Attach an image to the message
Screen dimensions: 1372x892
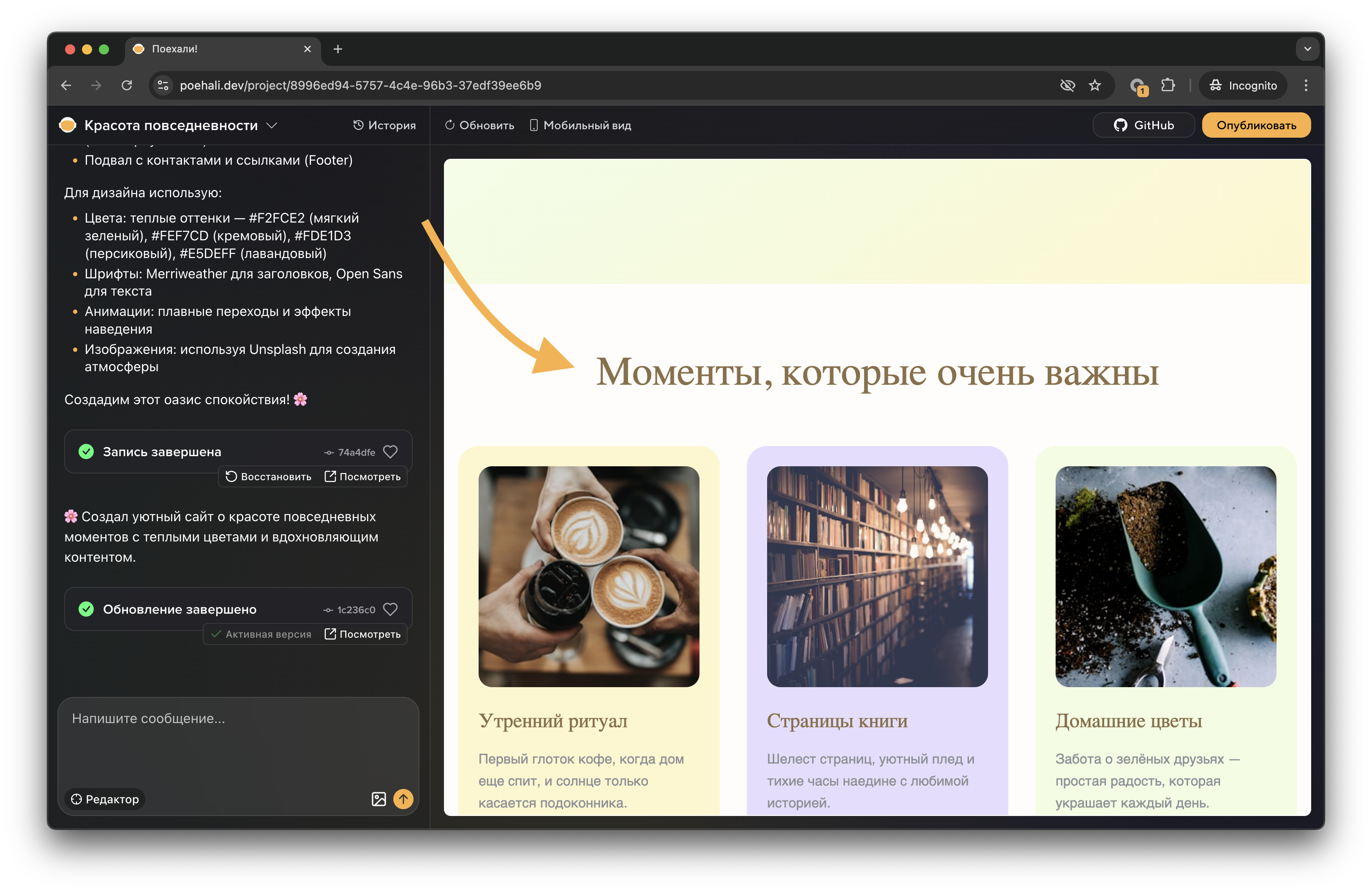point(378,799)
